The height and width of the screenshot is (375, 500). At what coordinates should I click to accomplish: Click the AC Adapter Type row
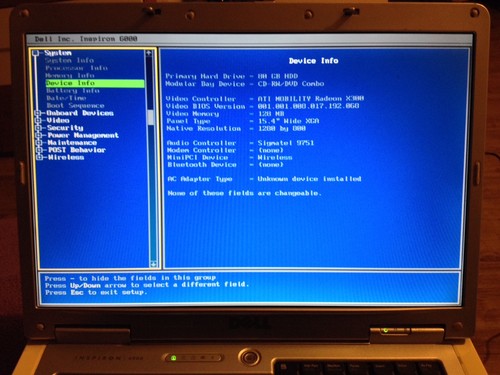[264, 179]
